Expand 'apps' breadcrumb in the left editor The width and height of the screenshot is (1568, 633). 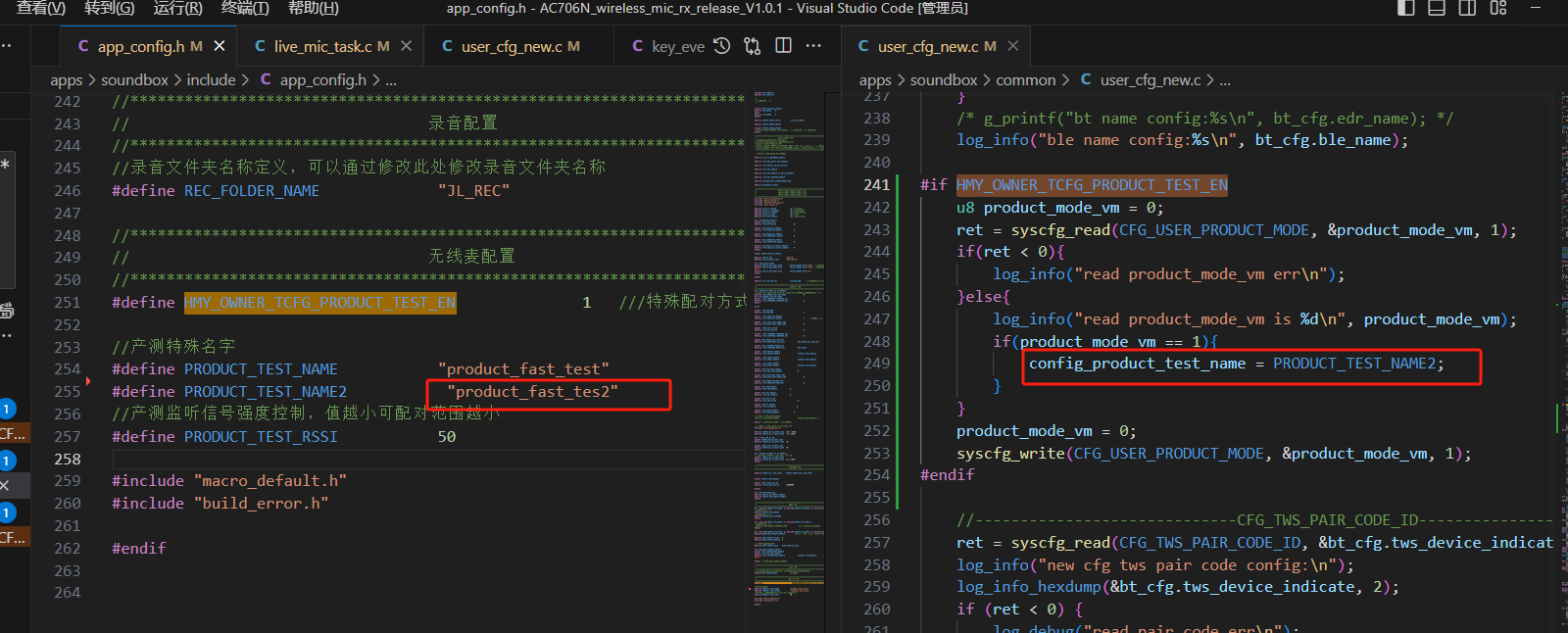click(67, 80)
